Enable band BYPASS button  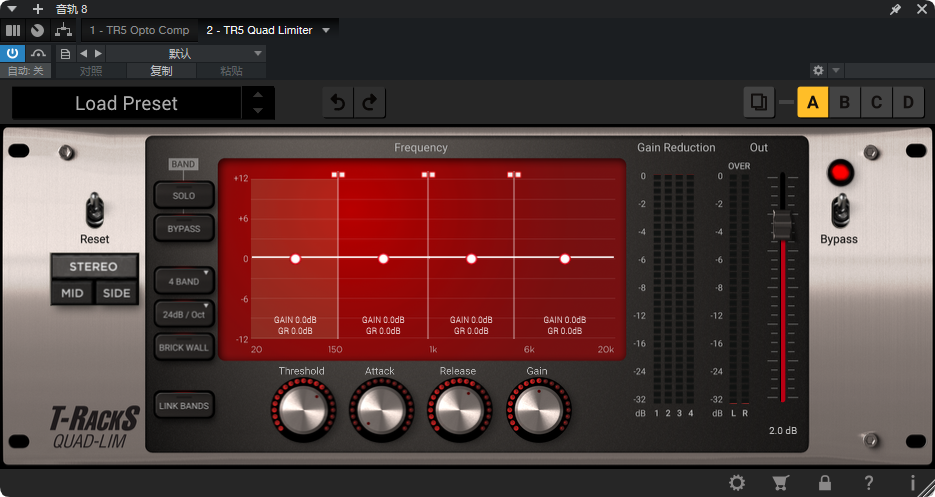click(x=184, y=229)
